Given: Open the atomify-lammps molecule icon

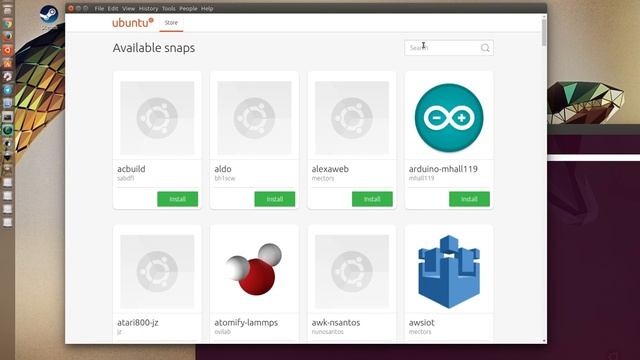Looking at the screenshot, I should coord(254,269).
